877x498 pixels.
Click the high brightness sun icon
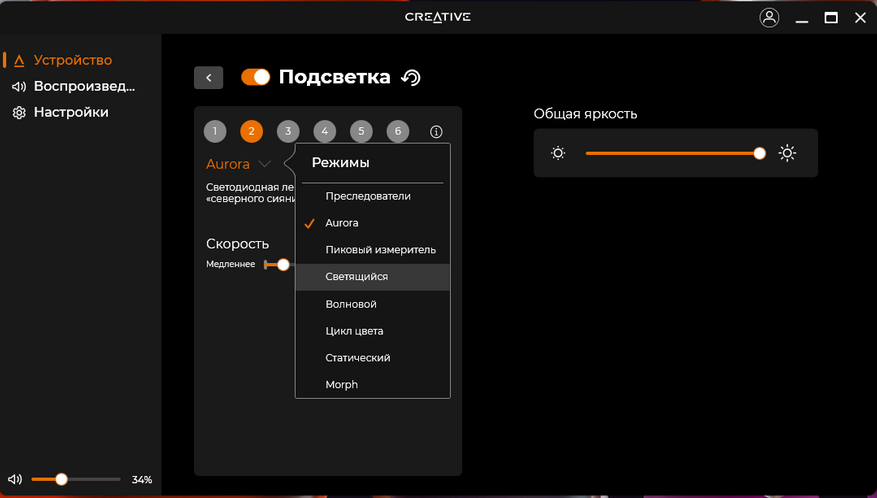(787, 153)
